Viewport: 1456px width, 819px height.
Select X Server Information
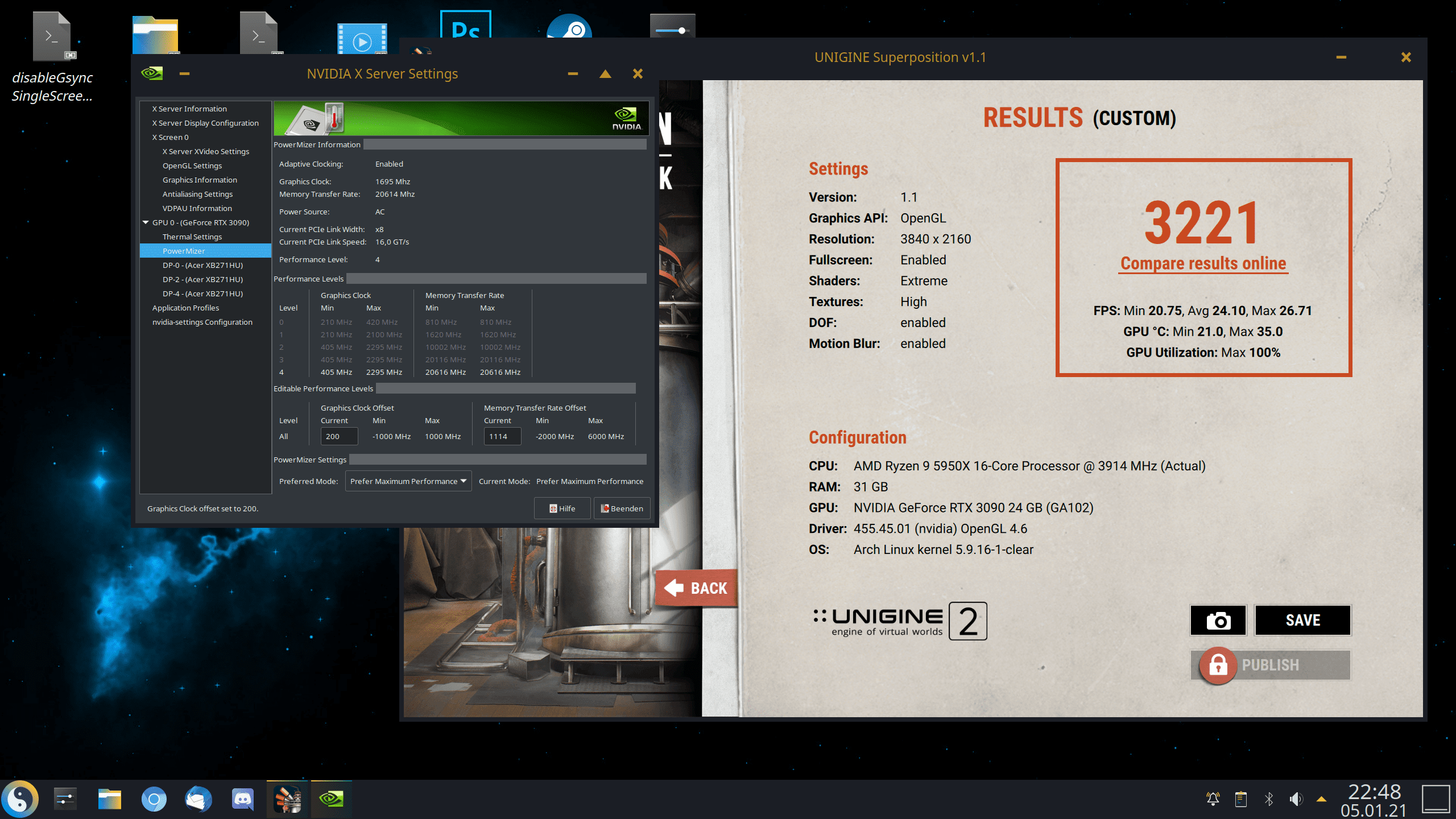[189, 109]
